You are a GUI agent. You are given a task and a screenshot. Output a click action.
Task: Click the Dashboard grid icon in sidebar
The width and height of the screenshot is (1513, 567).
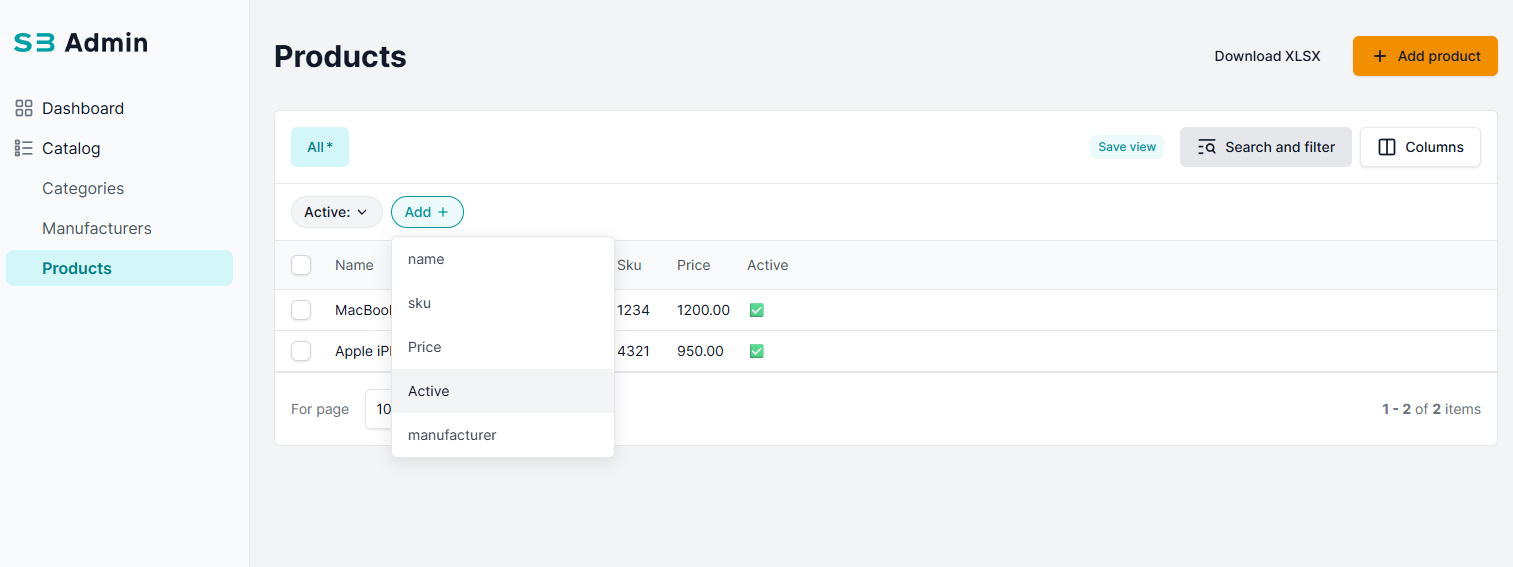pos(24,108)
